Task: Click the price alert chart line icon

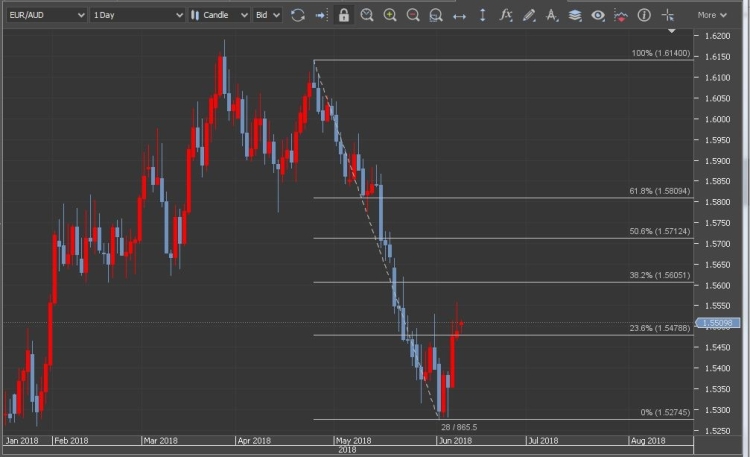Action: click(x=620, y=16)
